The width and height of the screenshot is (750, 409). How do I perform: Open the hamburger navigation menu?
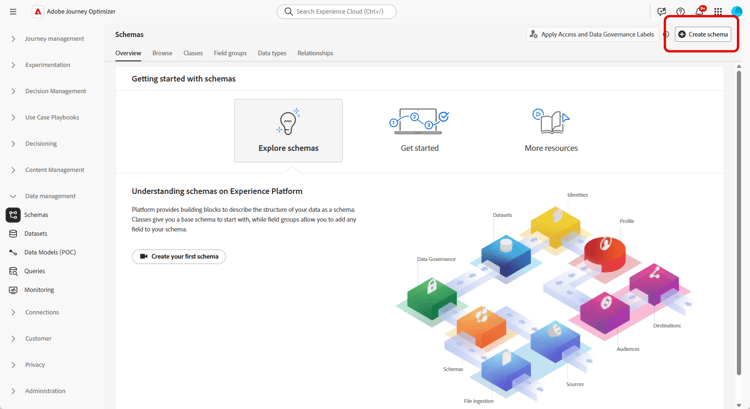pos(13,11)
